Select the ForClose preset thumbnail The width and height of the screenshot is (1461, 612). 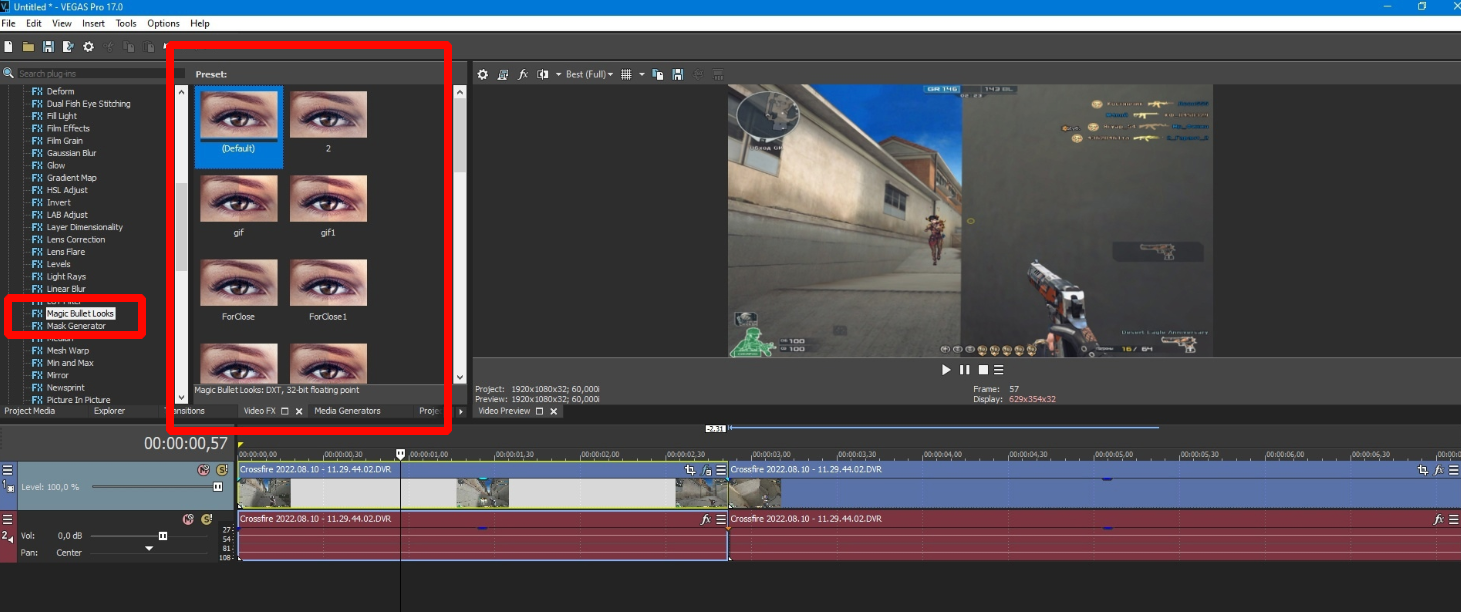238,283
